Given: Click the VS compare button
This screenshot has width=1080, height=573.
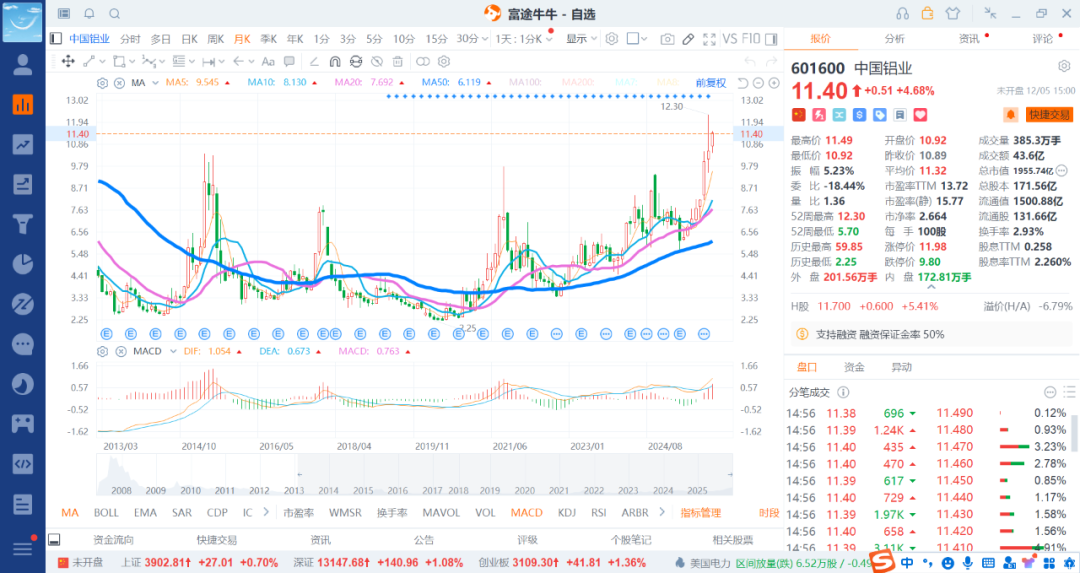Looking at the screenshot, I should 729,39.
